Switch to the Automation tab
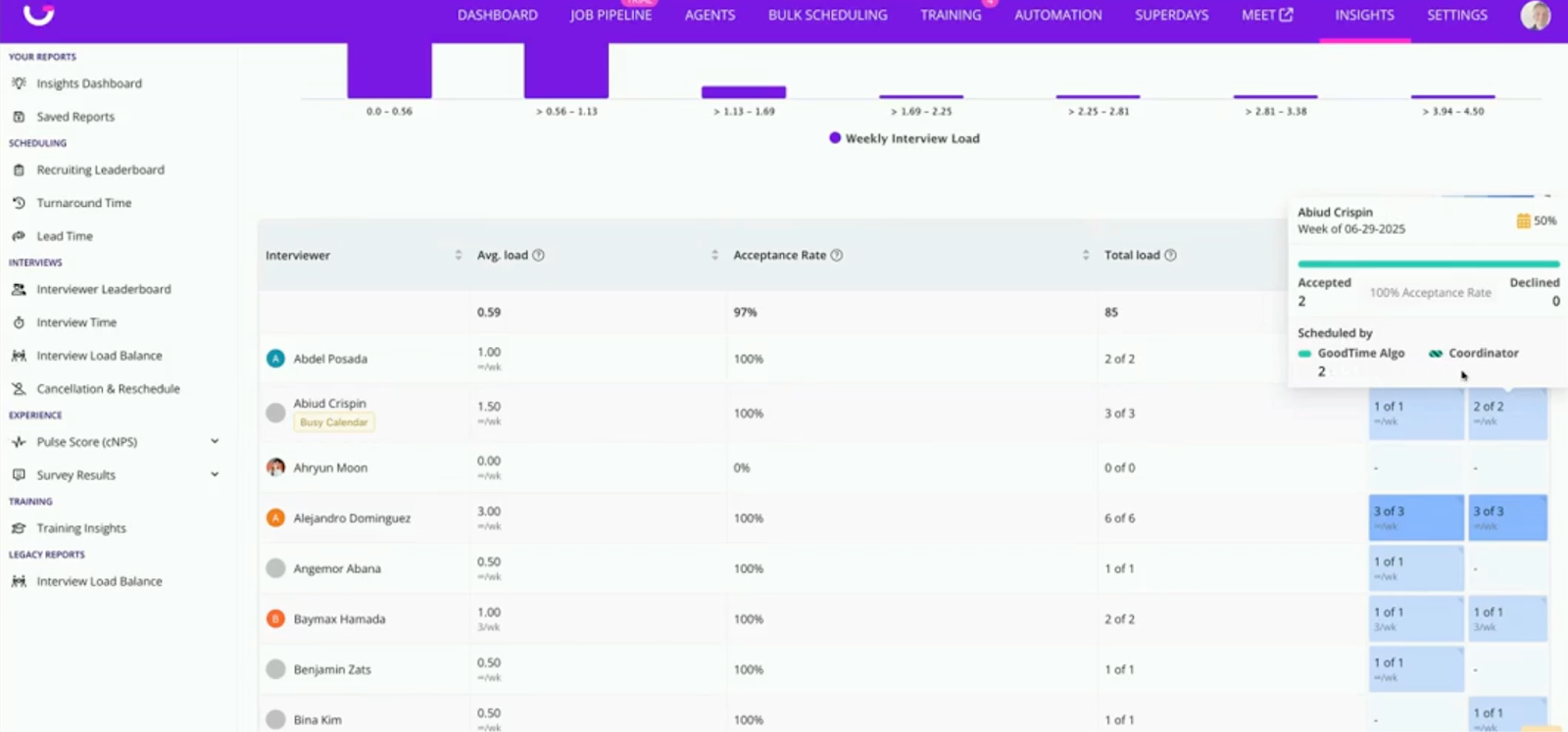 point(1057,16)
